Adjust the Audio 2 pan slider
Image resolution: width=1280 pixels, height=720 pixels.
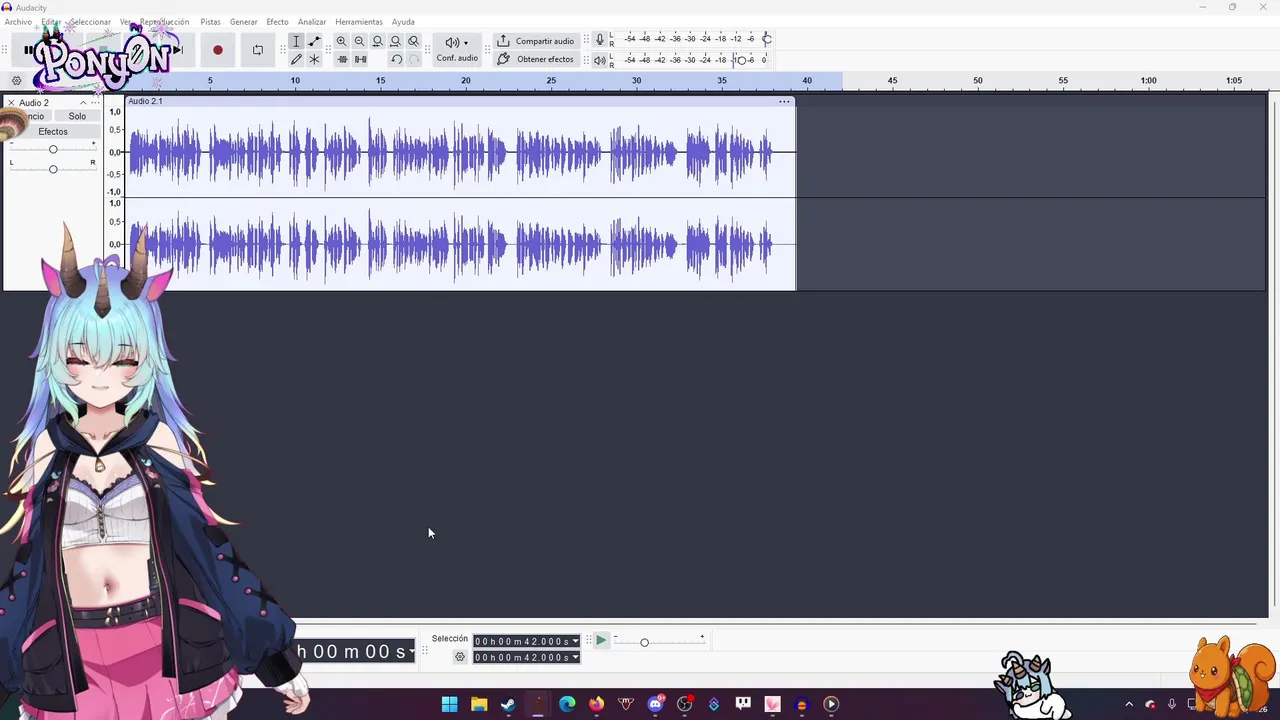(53, 169)
